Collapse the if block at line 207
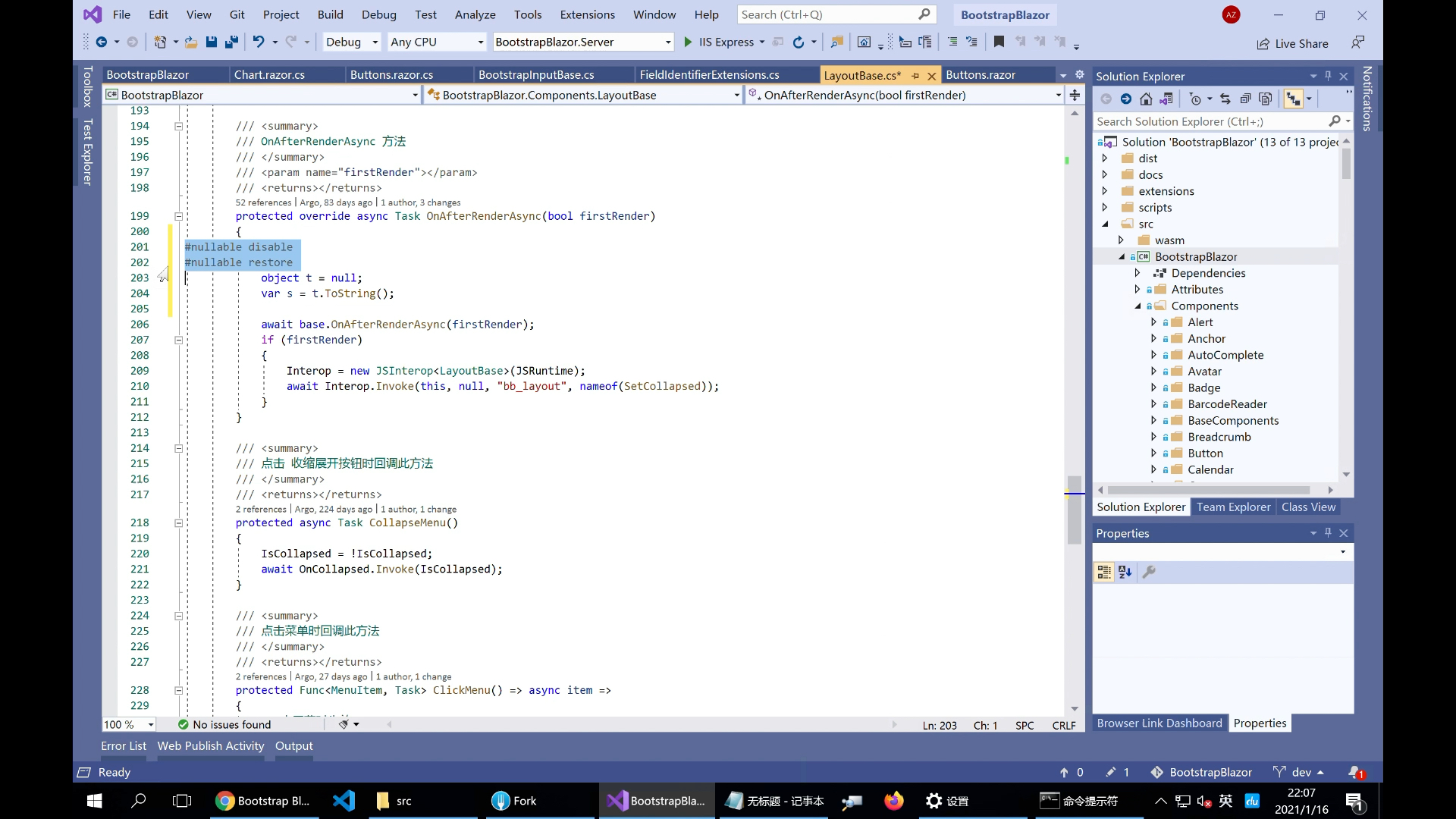Screen dimensions: 1456x819 tap(179, 340)
